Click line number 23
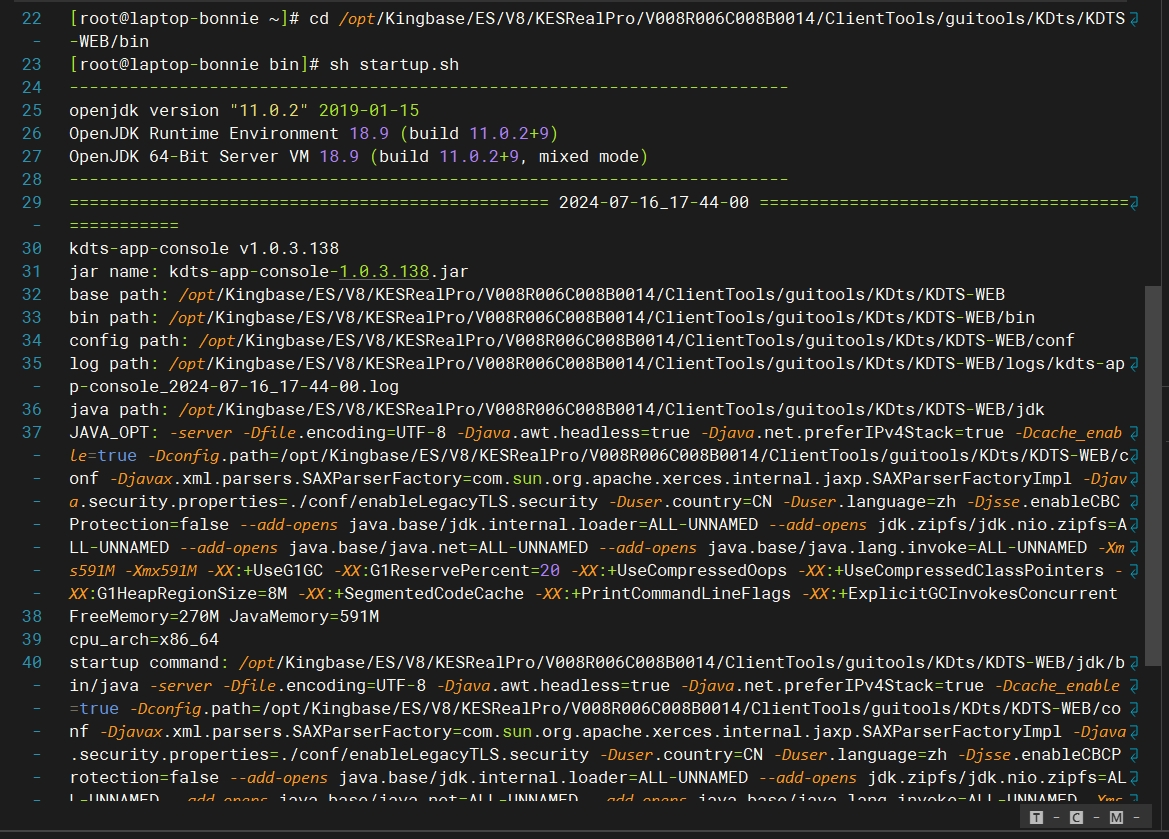The height and width of the screenshot is (839, 1169). 31,65
